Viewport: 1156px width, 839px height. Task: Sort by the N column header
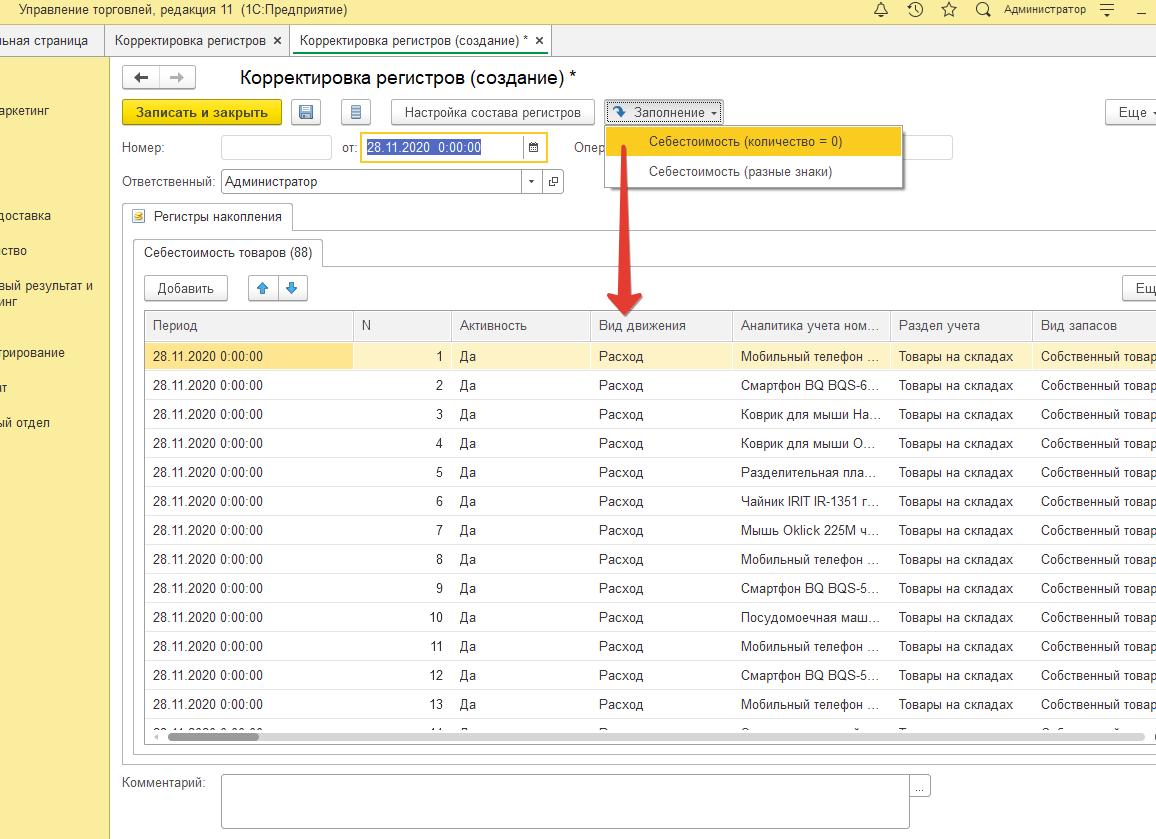(403, 325)
